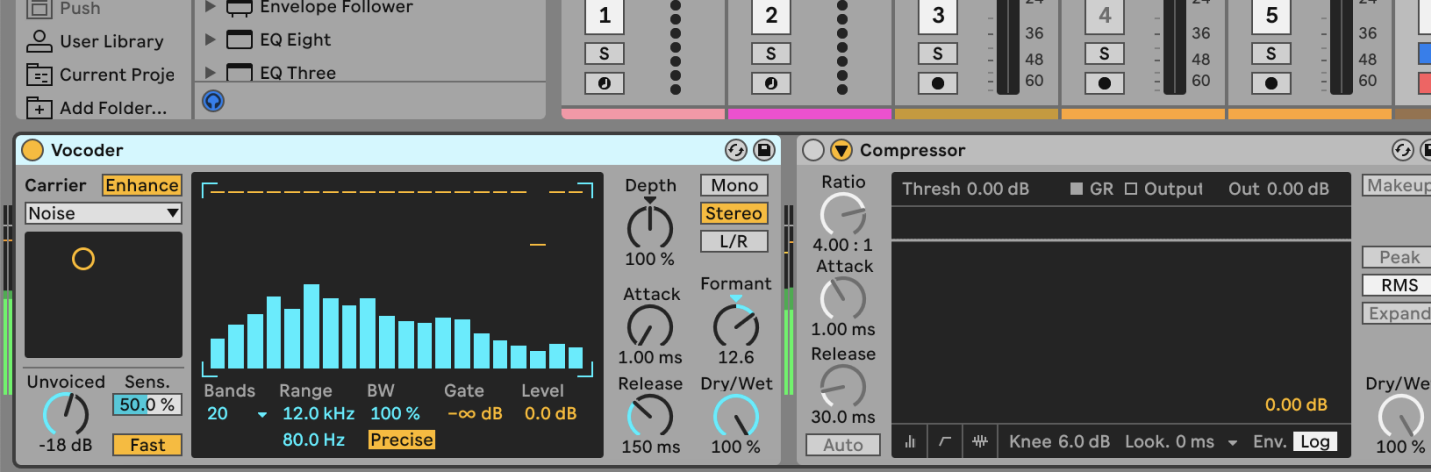This screenshot has height=472, width=1431.
Task: Click the BW 100 % value
Action: coord(395,413)
